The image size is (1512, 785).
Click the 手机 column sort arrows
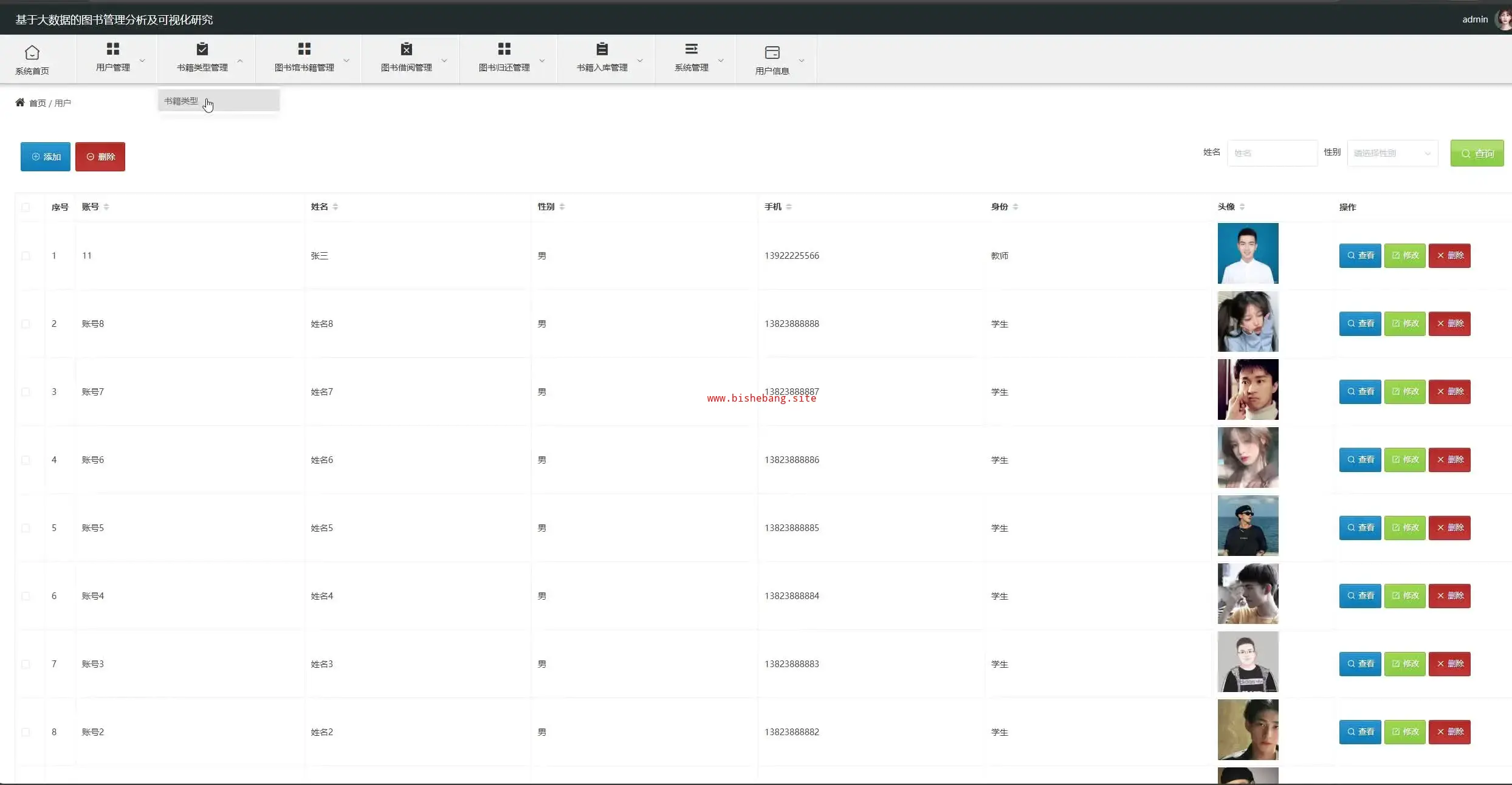click(x=789, y=207)
